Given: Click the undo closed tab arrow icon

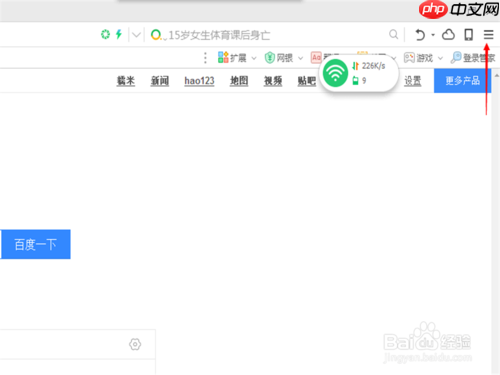Looking at the screenshot, I should tap(420, 35).
